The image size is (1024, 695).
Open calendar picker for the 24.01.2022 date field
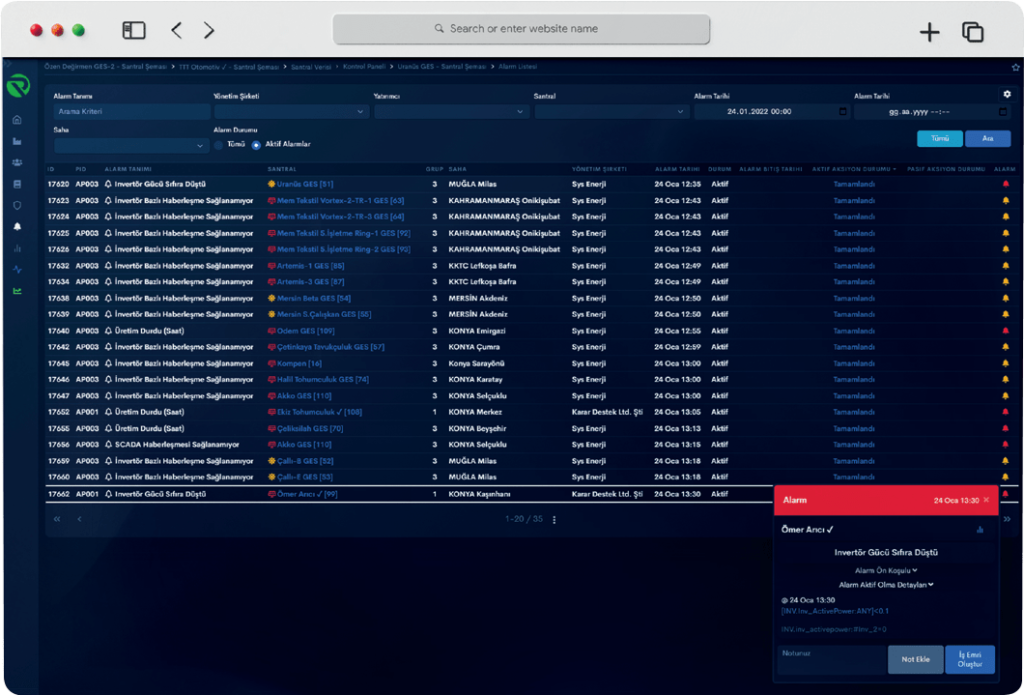coord(842,112)
